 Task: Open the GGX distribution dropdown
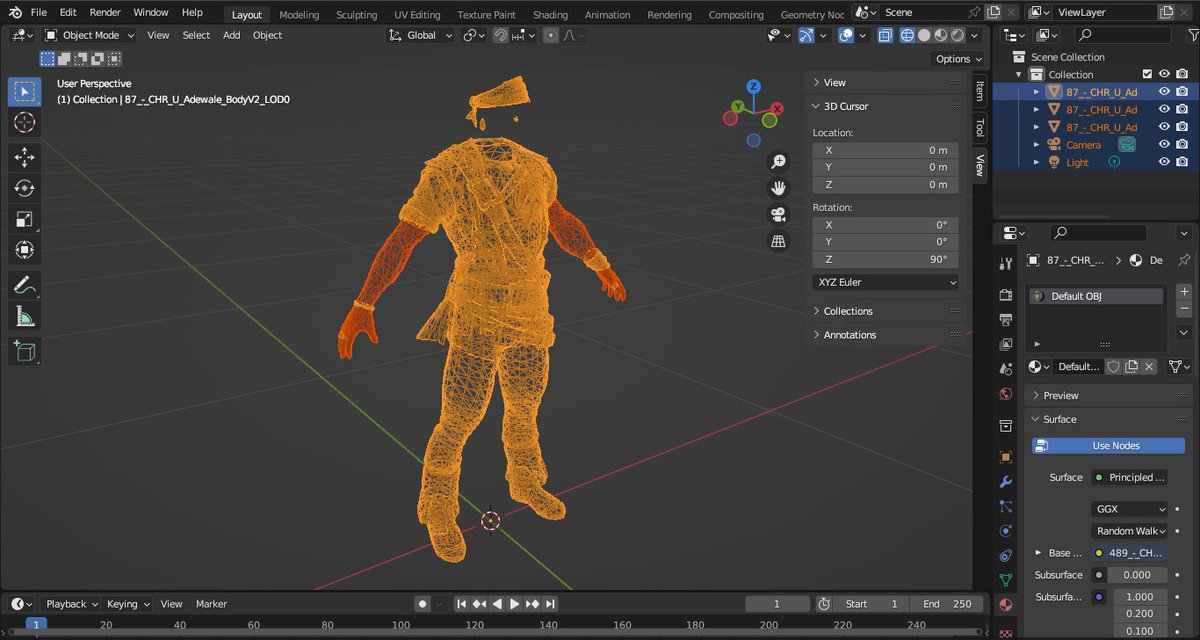[x=1130, y=509]
